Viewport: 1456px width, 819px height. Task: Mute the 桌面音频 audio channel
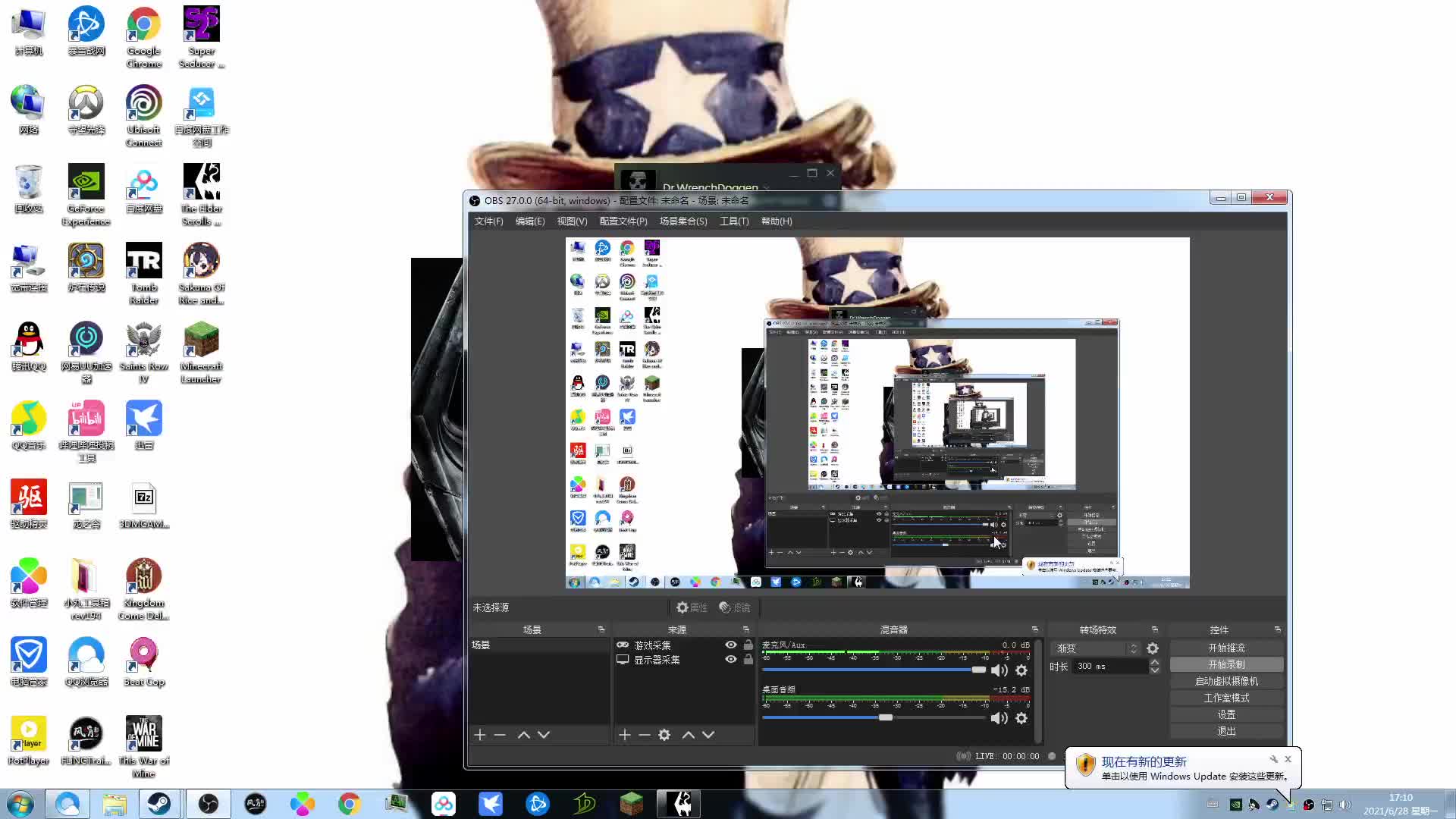point(999,718)
